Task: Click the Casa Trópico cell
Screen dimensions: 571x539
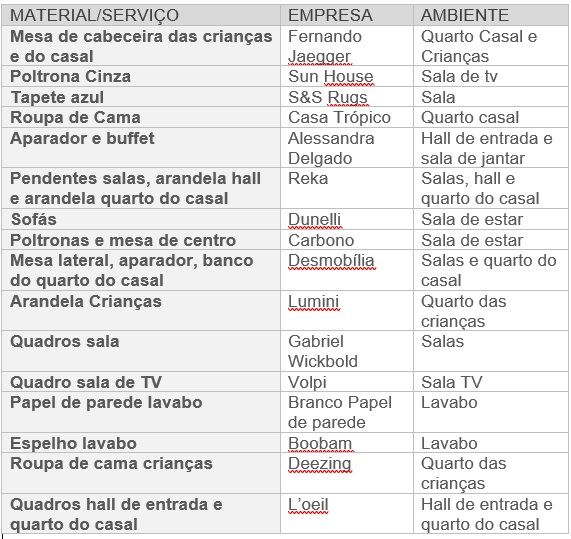Action: tap(347, 117)
